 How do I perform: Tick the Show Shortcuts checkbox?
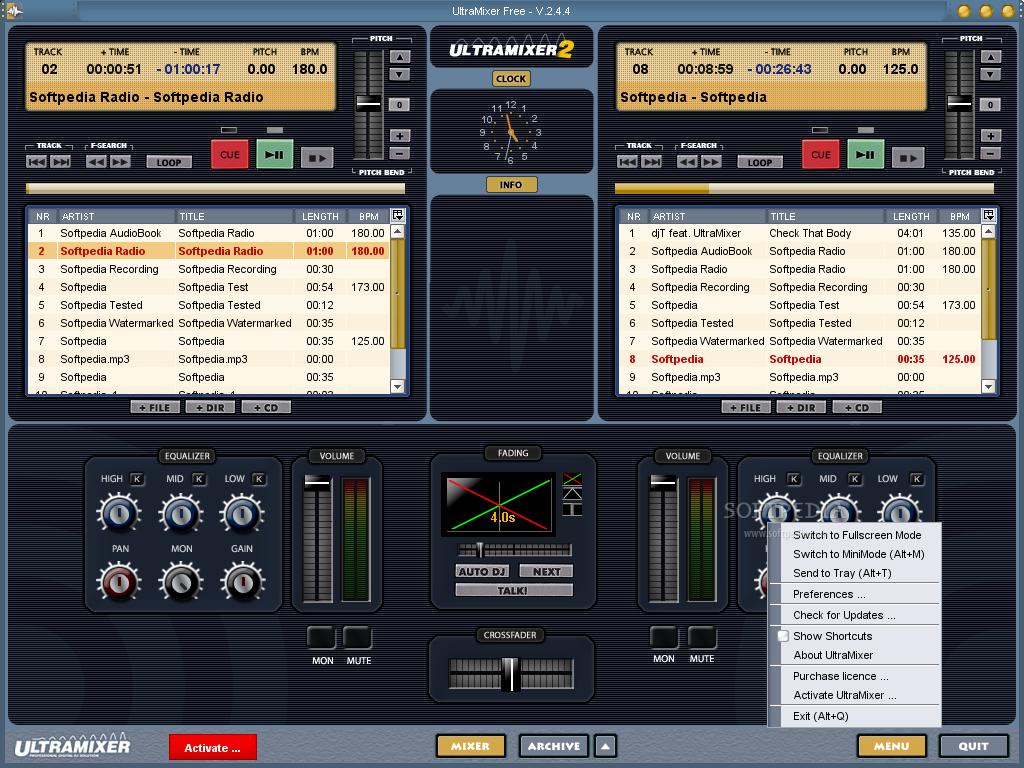point(783,635)
